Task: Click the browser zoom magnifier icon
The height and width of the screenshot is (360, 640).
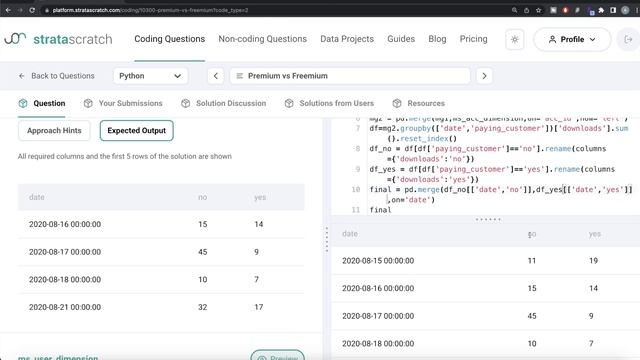Action: click(x=514, y=10)
